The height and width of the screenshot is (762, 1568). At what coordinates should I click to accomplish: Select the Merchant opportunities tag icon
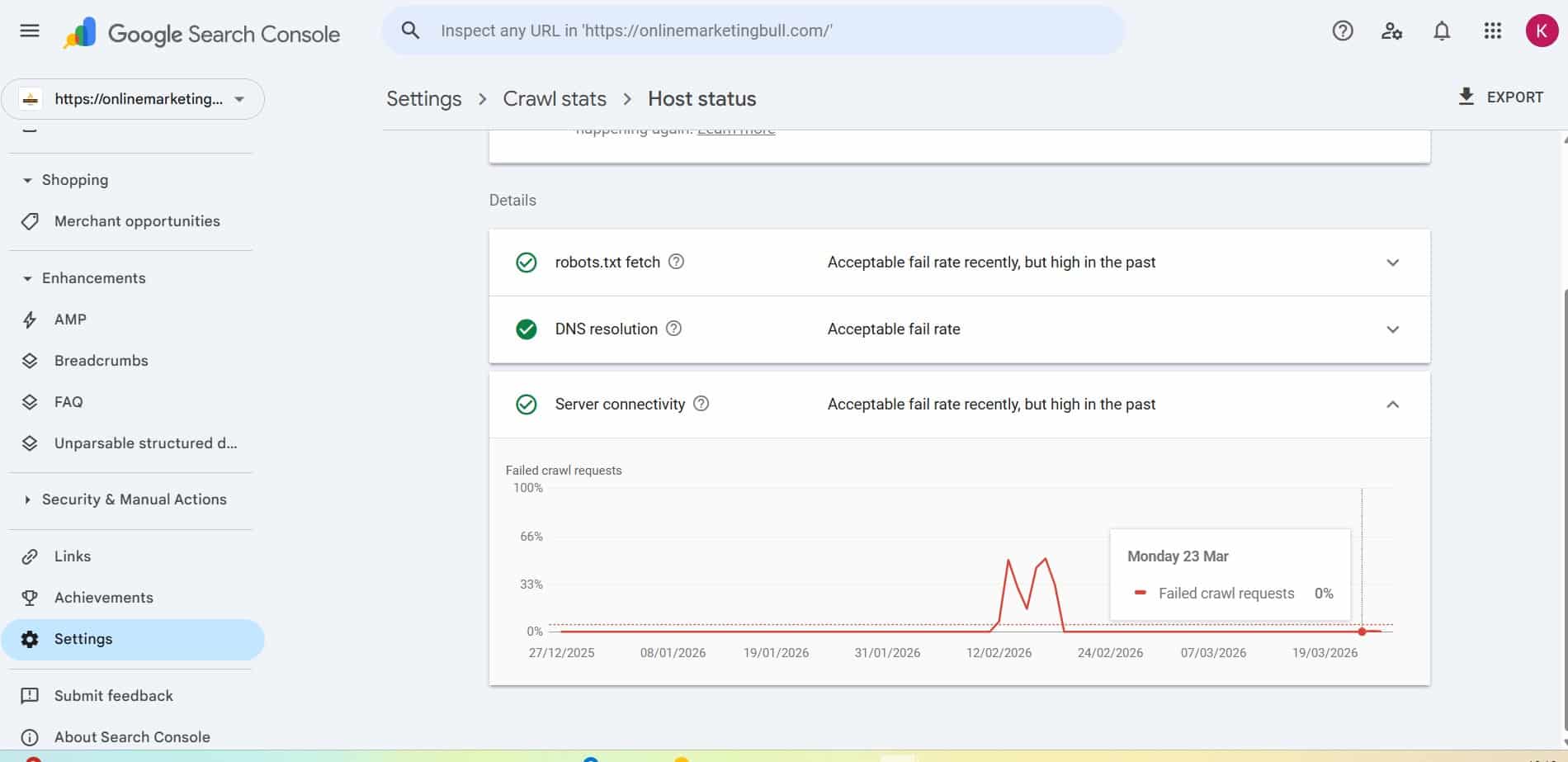pyautogui.click(x=30, y=221)
